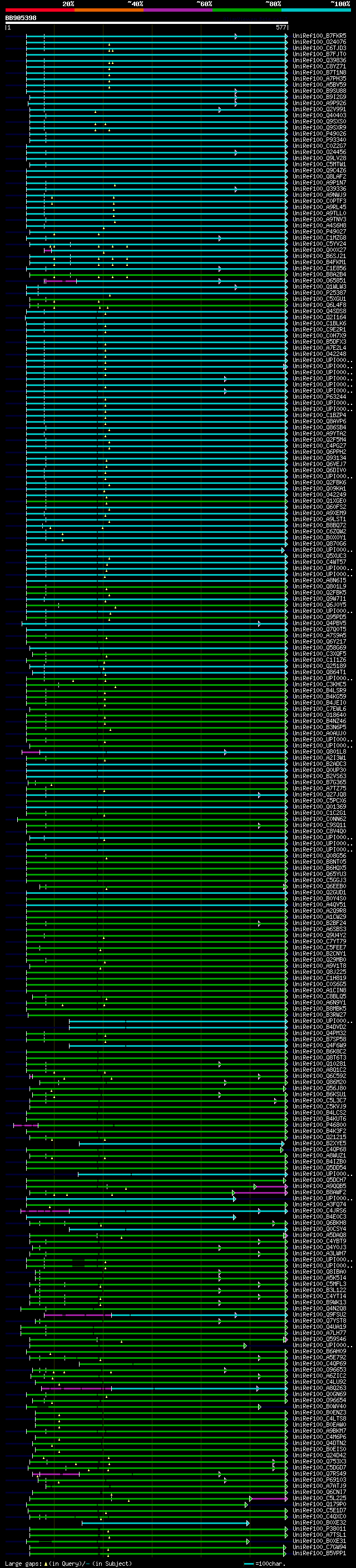Open hit UniRef100_Q39336
Image resolution: width=356 pixels, height=1568 pixels.
[319, 189]
